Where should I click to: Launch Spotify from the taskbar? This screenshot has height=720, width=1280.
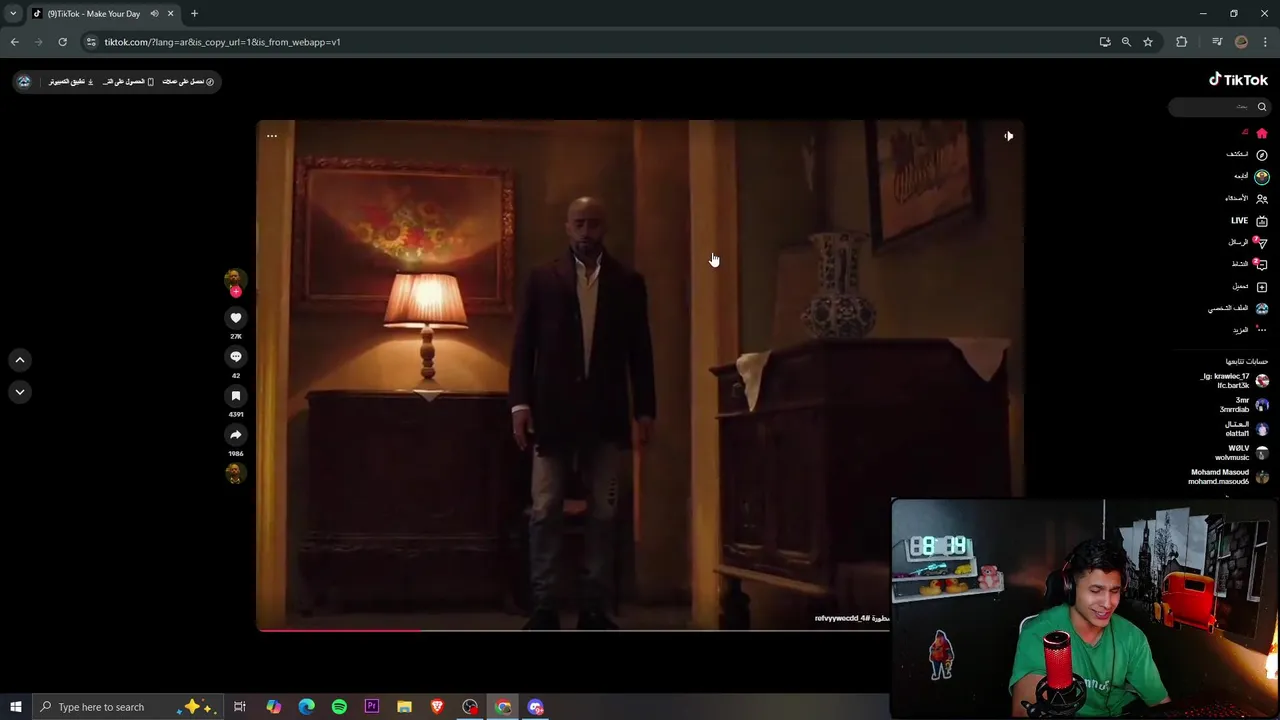tap(339, 707)
